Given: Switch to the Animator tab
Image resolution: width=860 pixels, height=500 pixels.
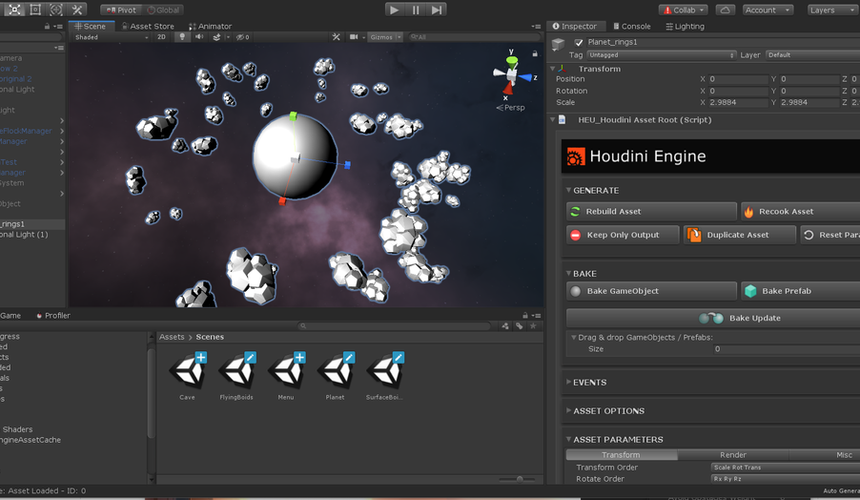Looking at the screenshot, I should 210,26.
